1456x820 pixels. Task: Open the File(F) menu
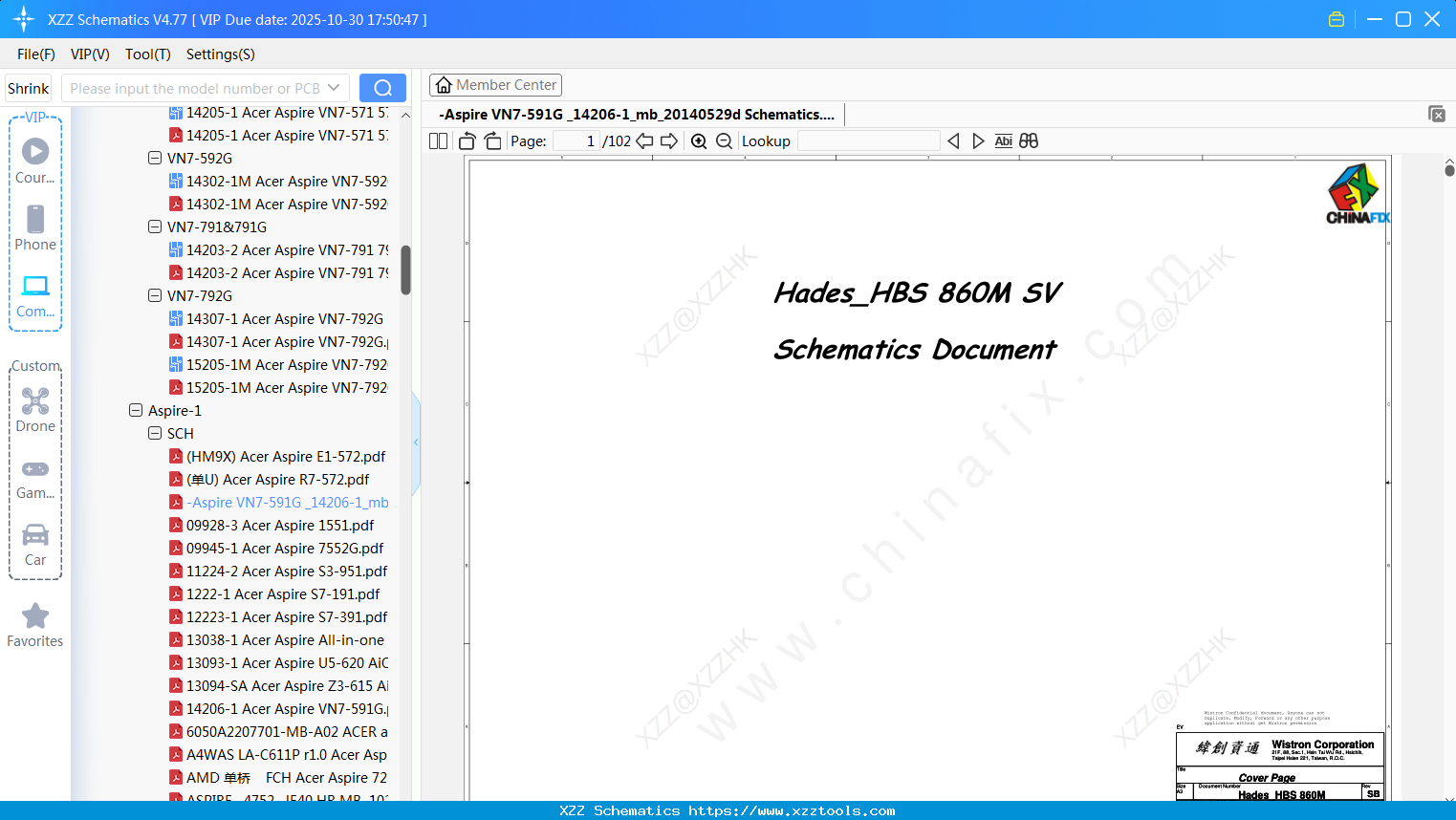[x=36, y=54]
